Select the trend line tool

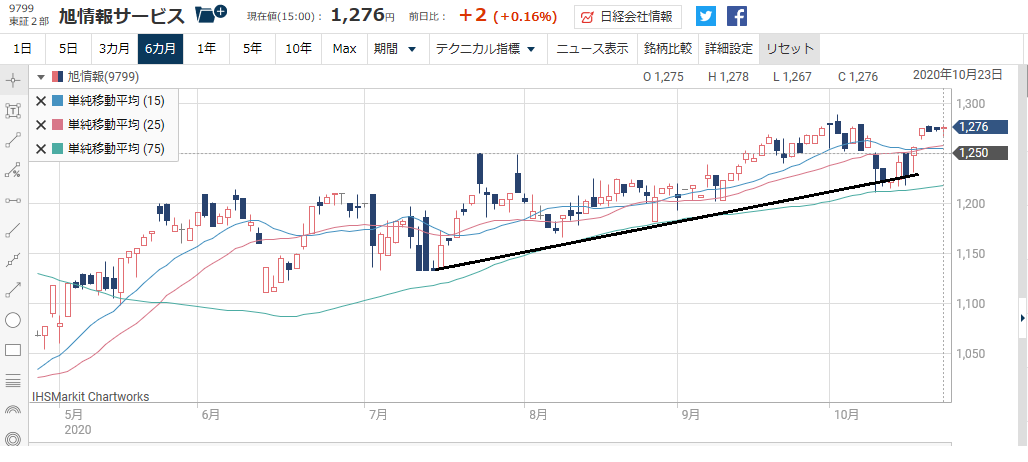(x=13, y=230)
